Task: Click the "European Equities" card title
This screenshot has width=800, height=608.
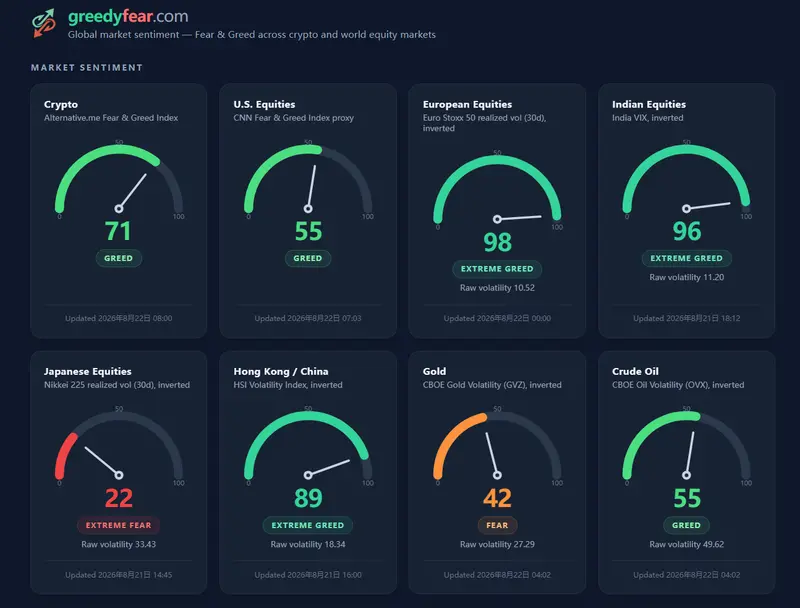Action: tap(467, 104)
